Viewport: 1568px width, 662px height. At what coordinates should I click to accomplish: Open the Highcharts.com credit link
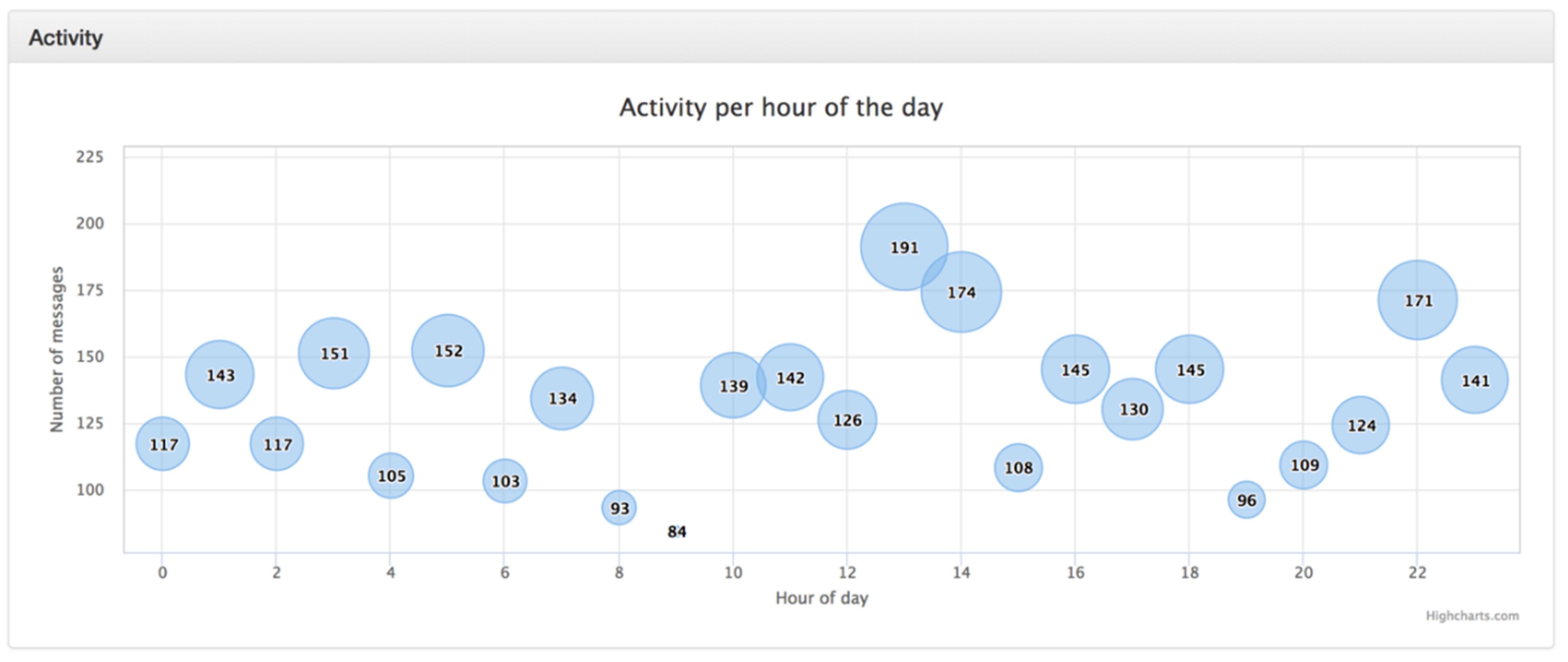click(1471, 616)
